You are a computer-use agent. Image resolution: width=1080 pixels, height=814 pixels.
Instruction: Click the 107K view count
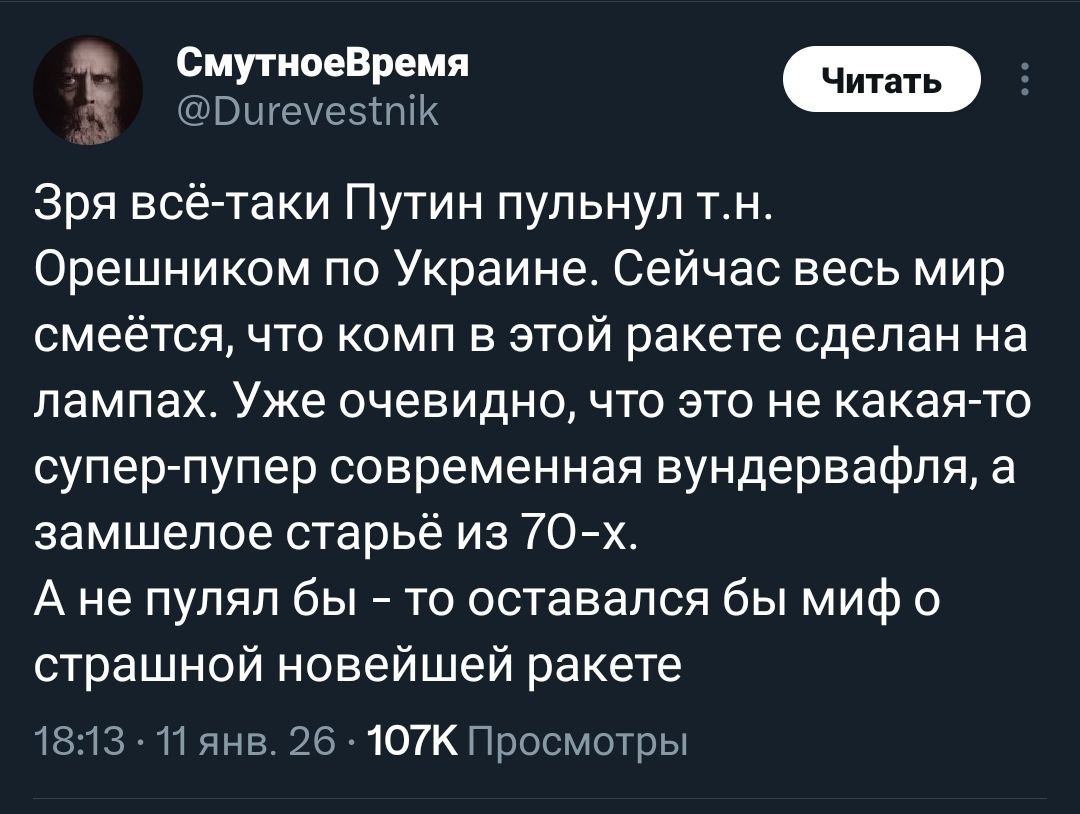pos(412,743)
